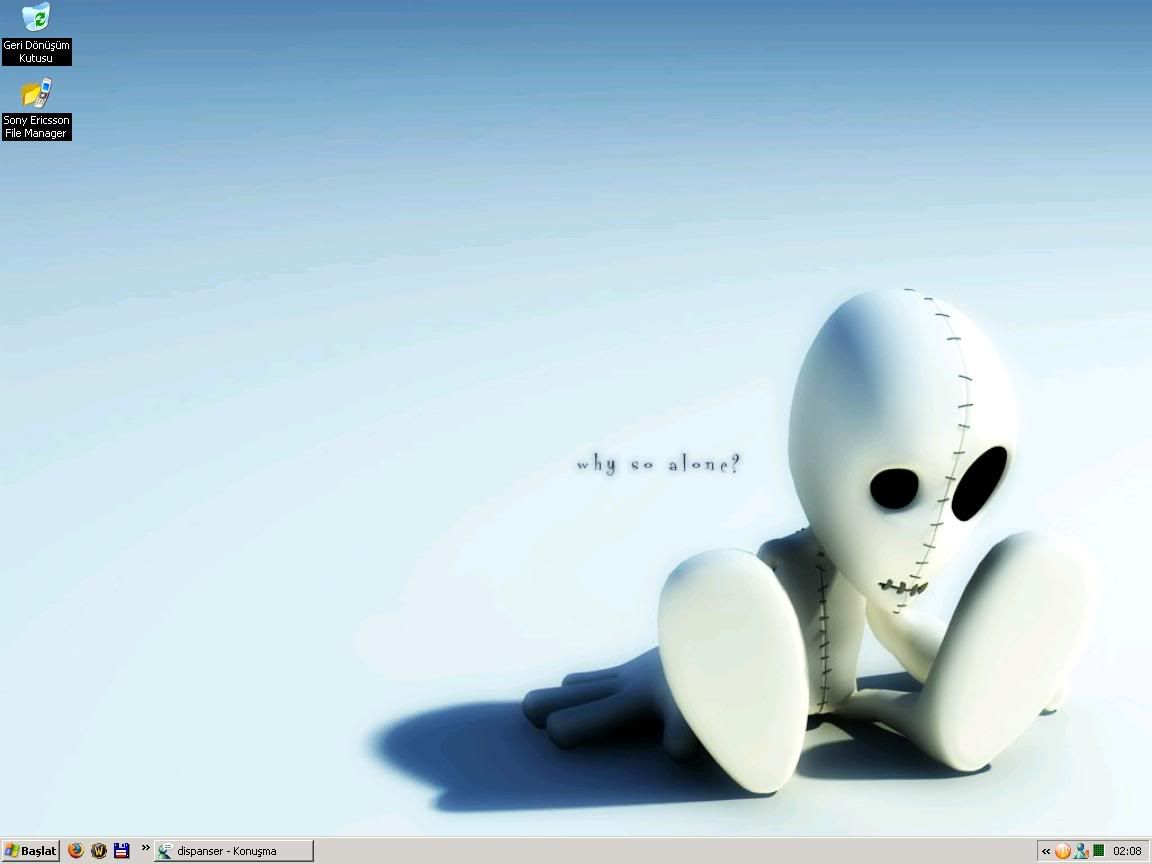1152x864 pixels.
Task: Open the dispanser - Konuşma taskbar window
Action: [234, 851]
